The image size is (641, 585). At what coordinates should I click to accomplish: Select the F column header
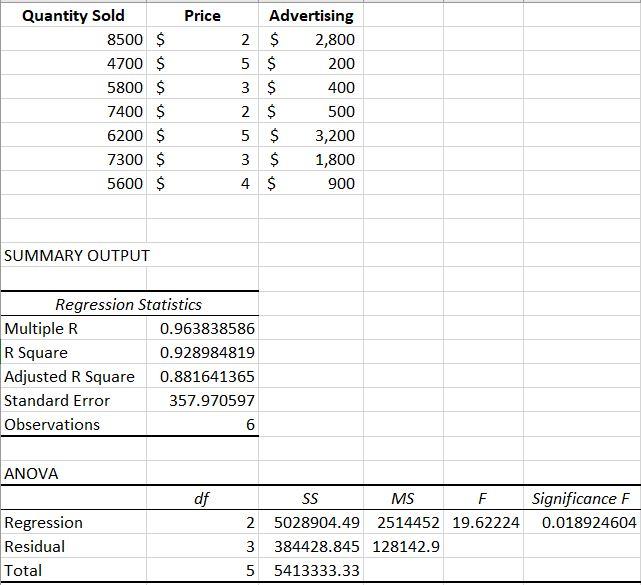tap(483, 498)
